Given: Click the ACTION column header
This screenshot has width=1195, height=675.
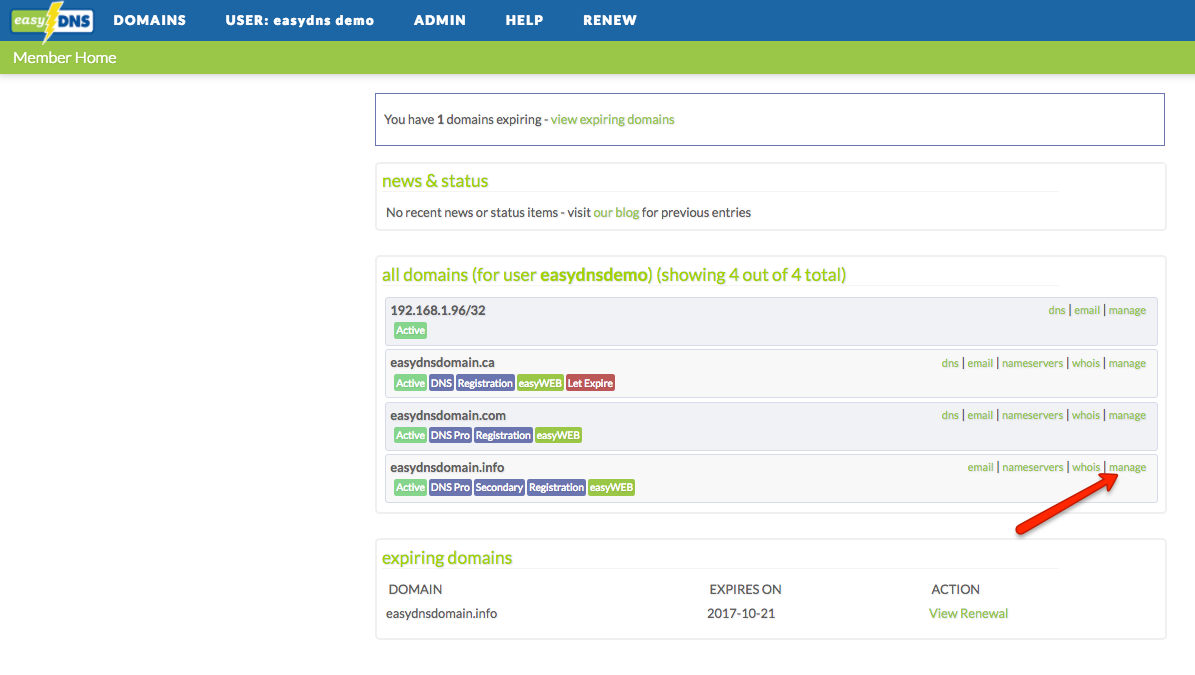Looking at the screenshot, I should click(x=956, y=590).
